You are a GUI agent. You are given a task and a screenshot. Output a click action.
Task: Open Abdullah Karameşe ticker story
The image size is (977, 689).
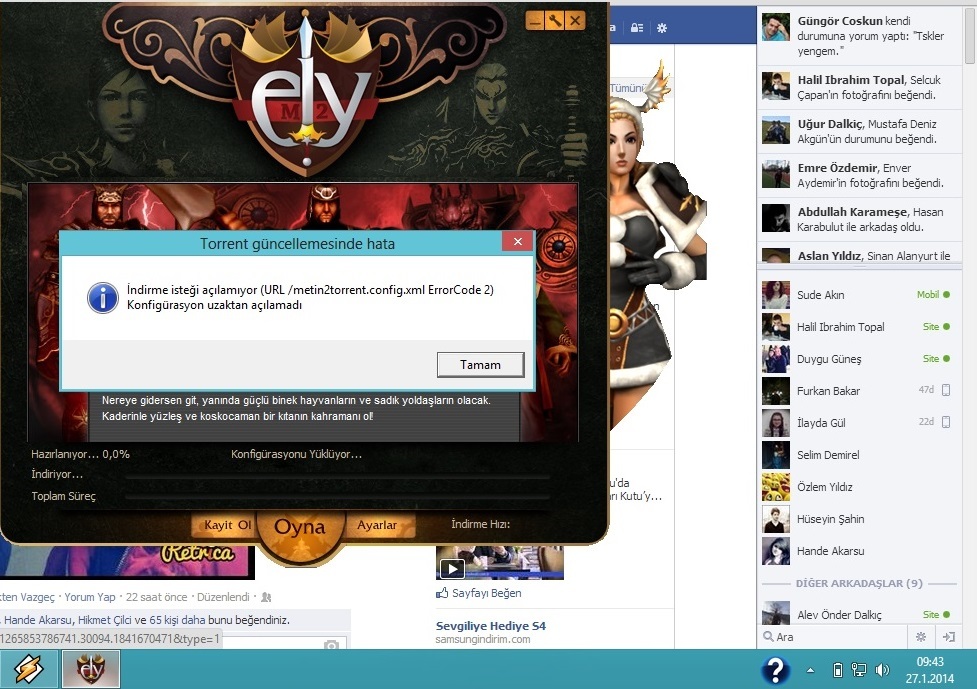(x=859, y=219)
